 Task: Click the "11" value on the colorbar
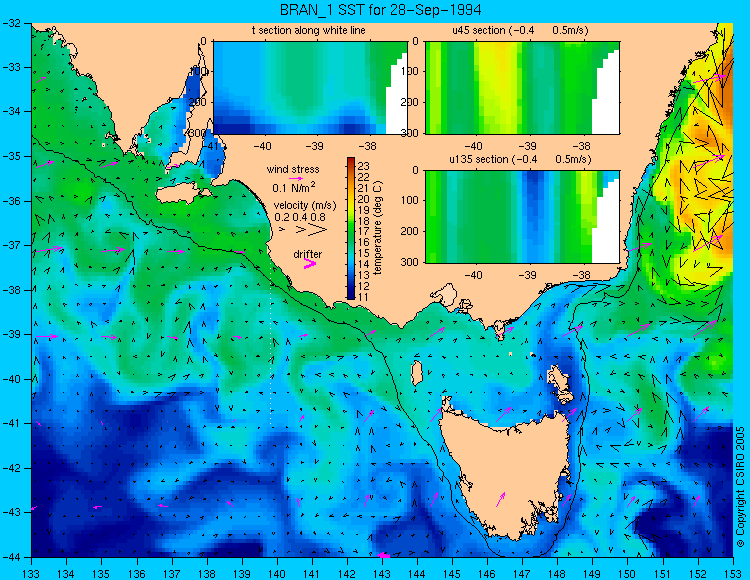tap(363, 297)
